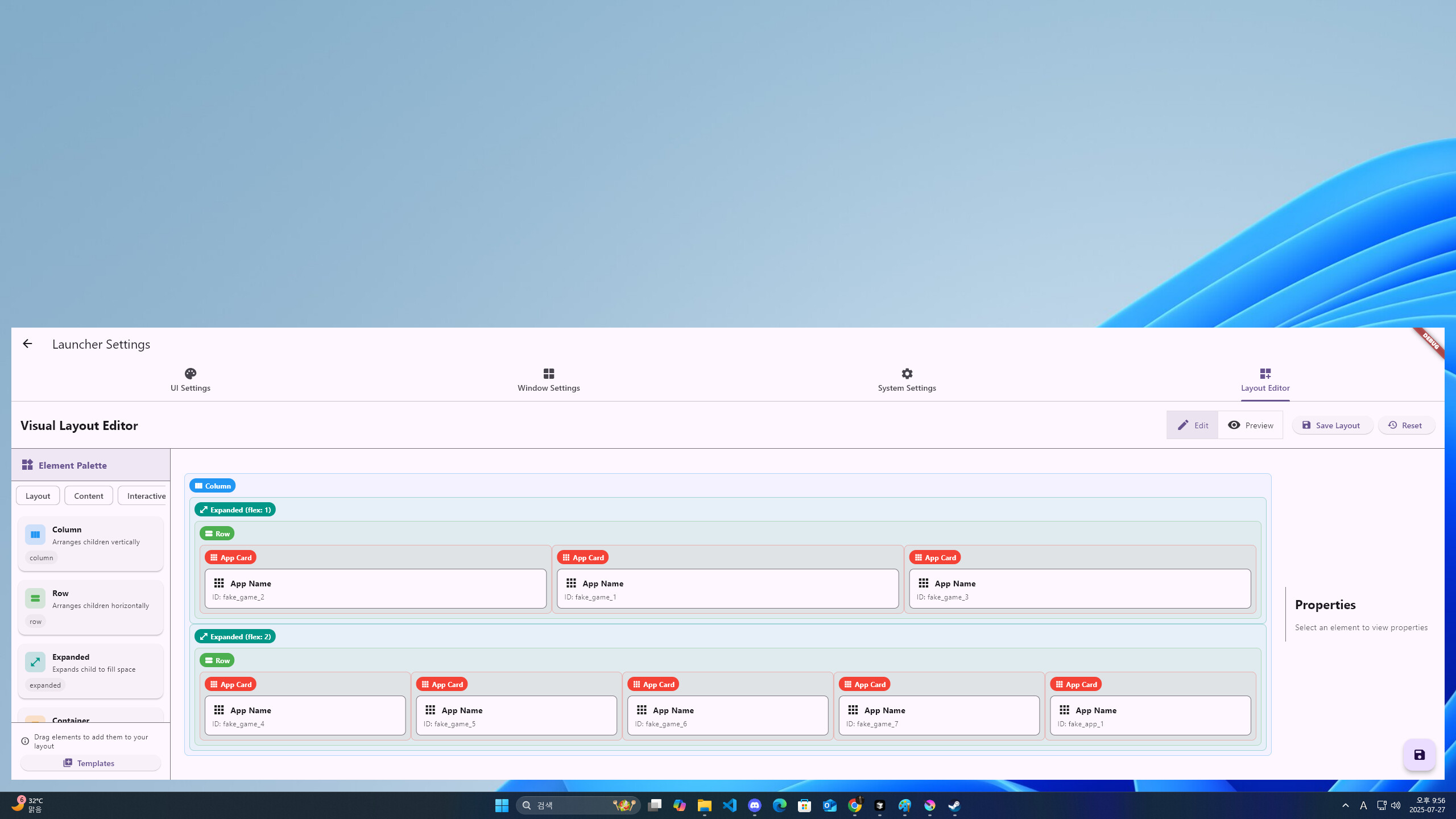This screenshot has height=819, width=1456.
Task: Expand the hidden system tray icons
Action: coord(1346,805)
